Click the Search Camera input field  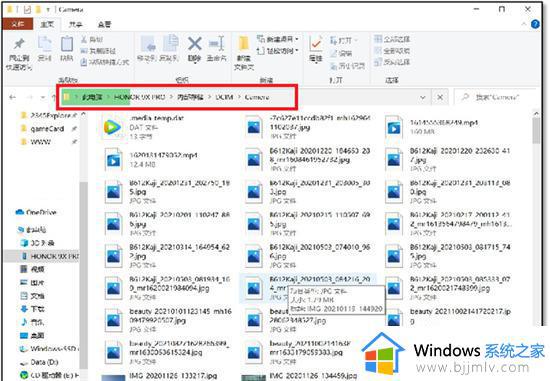coord(495,97)
